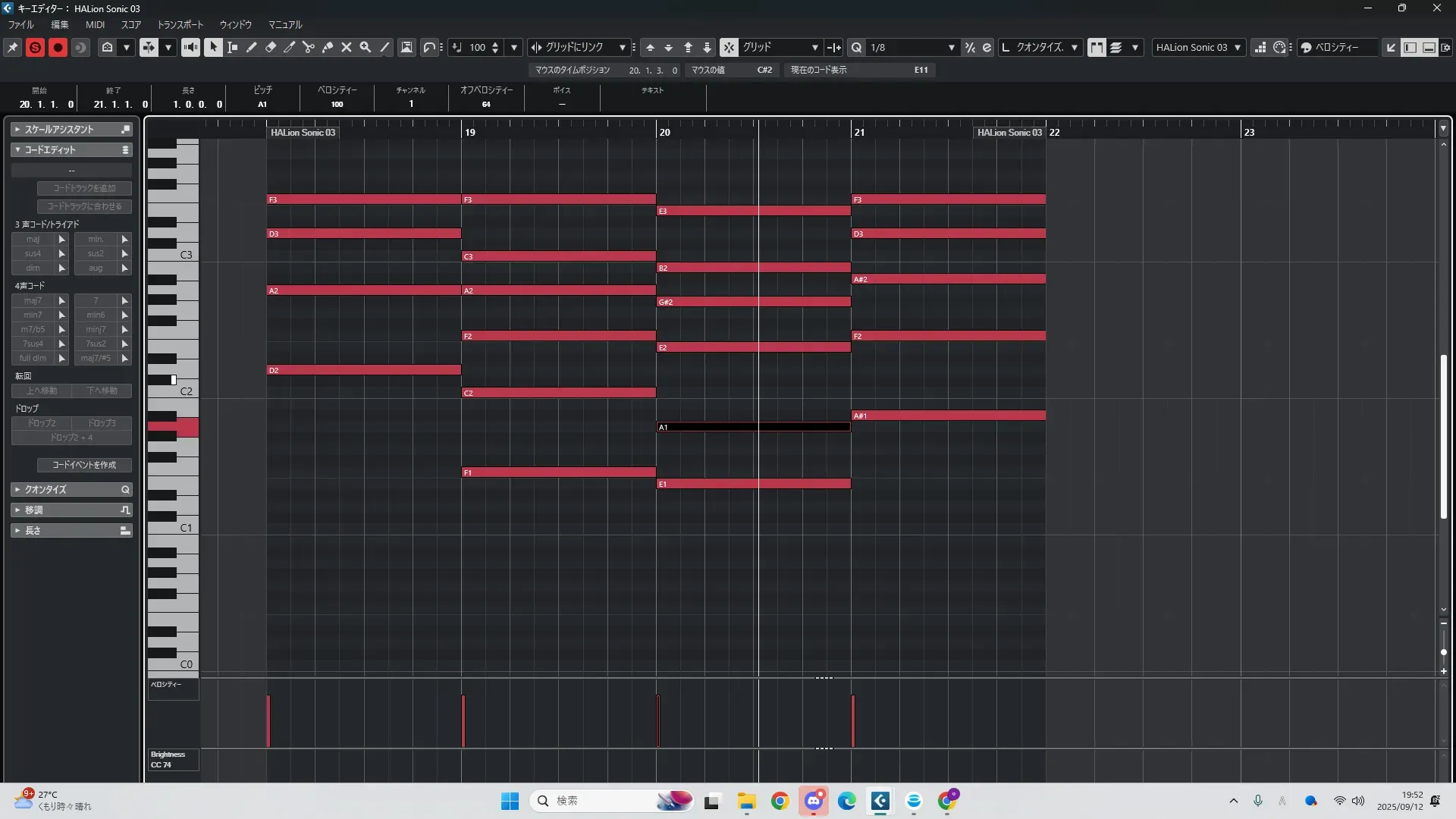
Task: Toggle Snap on/off button
Action: [x=728, y=47]
